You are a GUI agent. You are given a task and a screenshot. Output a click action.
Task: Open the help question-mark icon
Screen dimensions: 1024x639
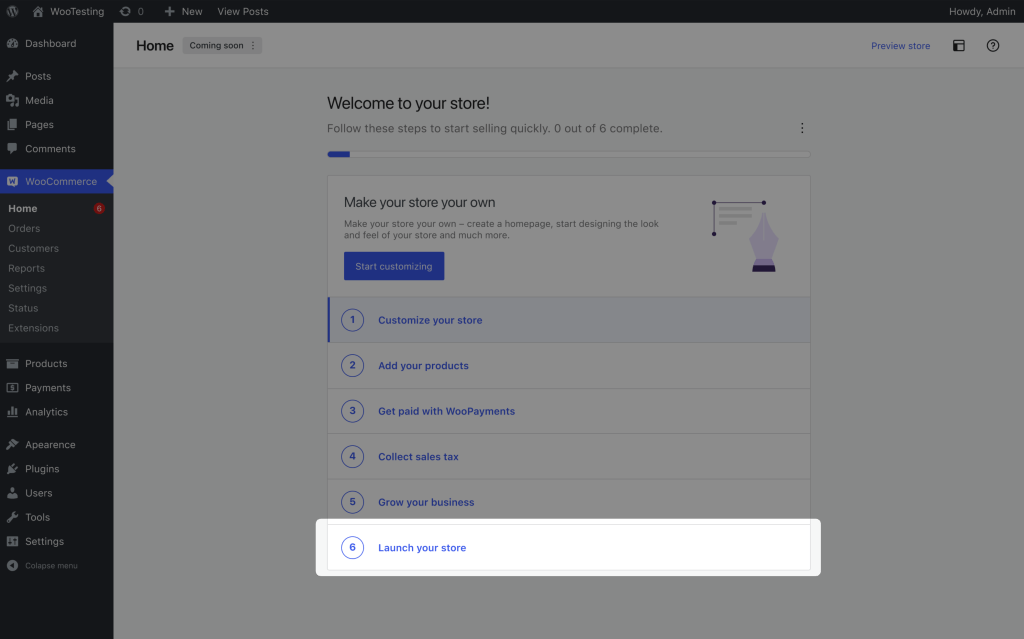(992, 46)
